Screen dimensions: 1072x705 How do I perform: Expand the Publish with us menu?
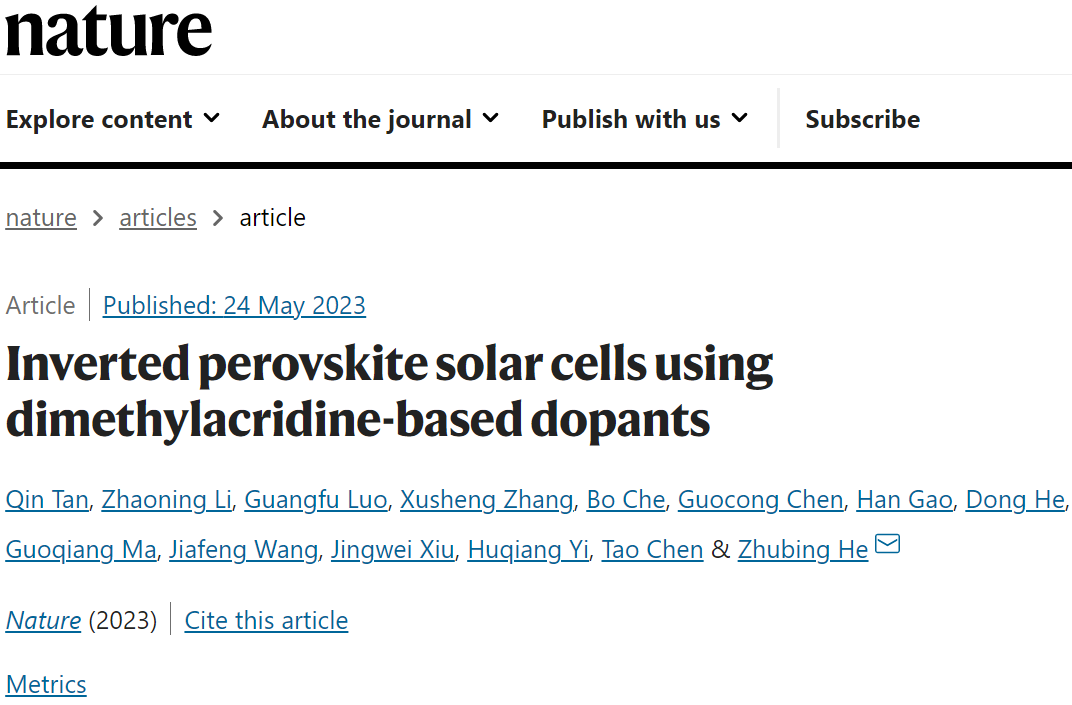pyautogui.click(x=645, y=119)
